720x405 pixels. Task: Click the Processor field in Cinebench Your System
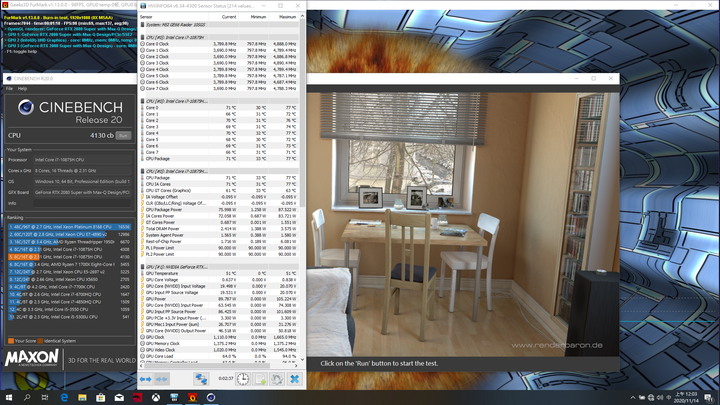click(x=83, y=160)
